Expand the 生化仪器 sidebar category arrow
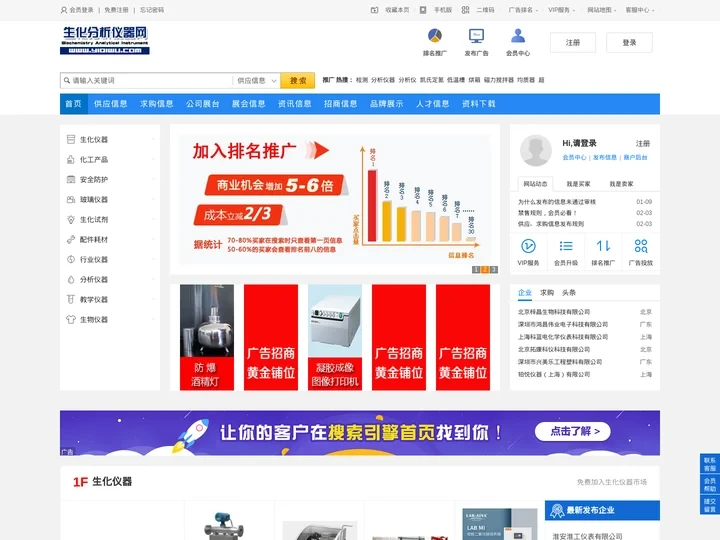Image resolution: width=720 pixels, height=540 pixels. tap(153, 139)
